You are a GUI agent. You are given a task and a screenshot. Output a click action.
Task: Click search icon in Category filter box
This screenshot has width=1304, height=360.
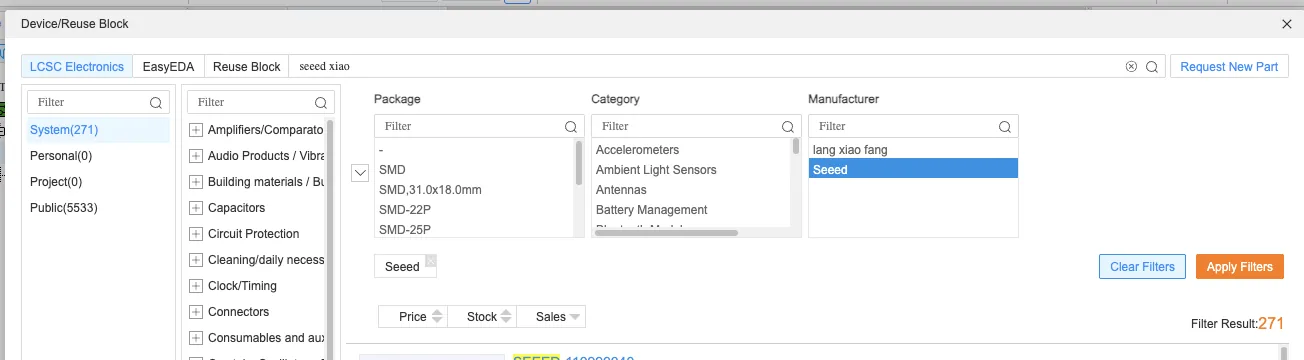click(x=787, y=127)
